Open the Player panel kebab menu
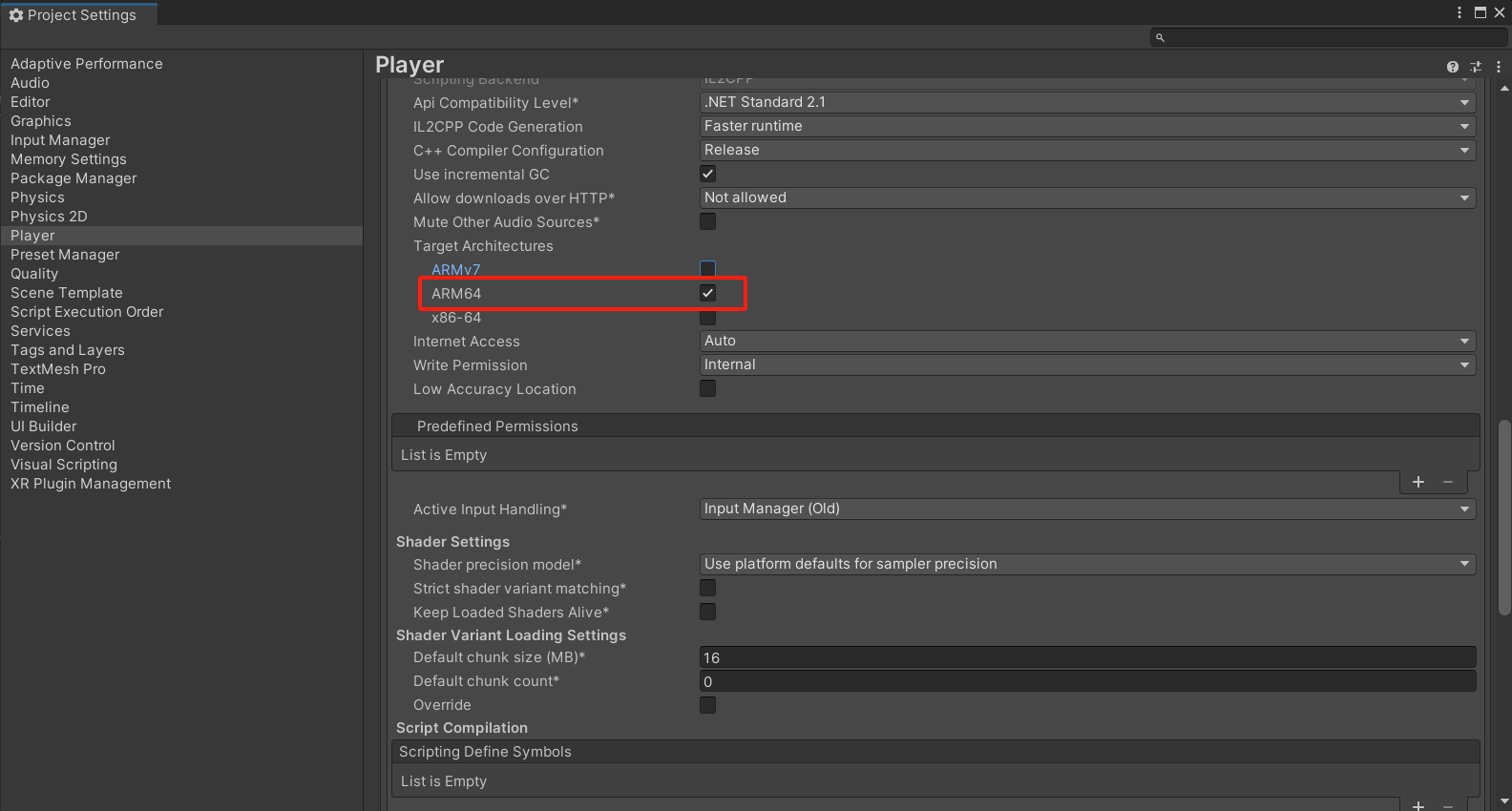 coord(1499,67)
